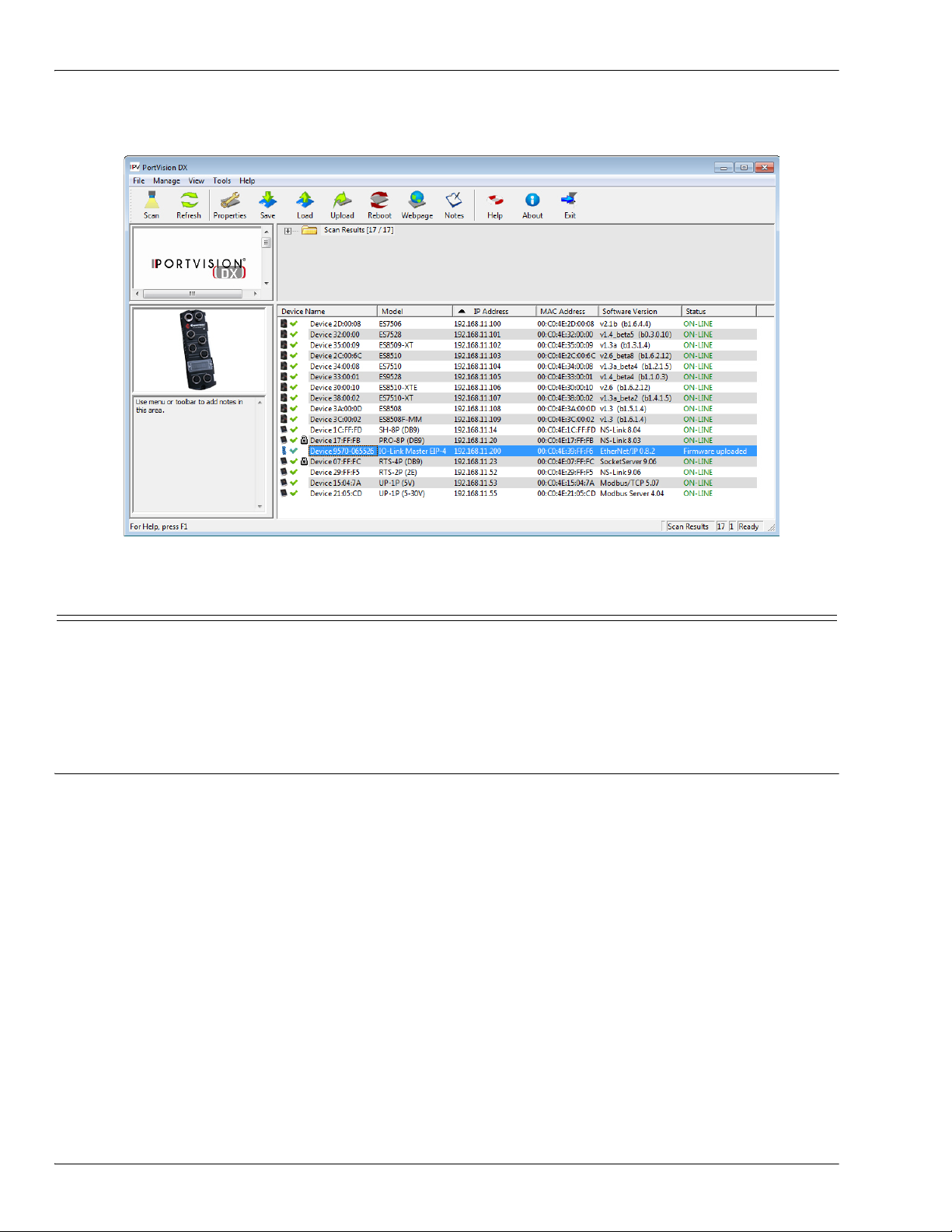Select the Device 35:00:09 row
Viewport: 952px width, 1232px height.
tap(518, 345)
